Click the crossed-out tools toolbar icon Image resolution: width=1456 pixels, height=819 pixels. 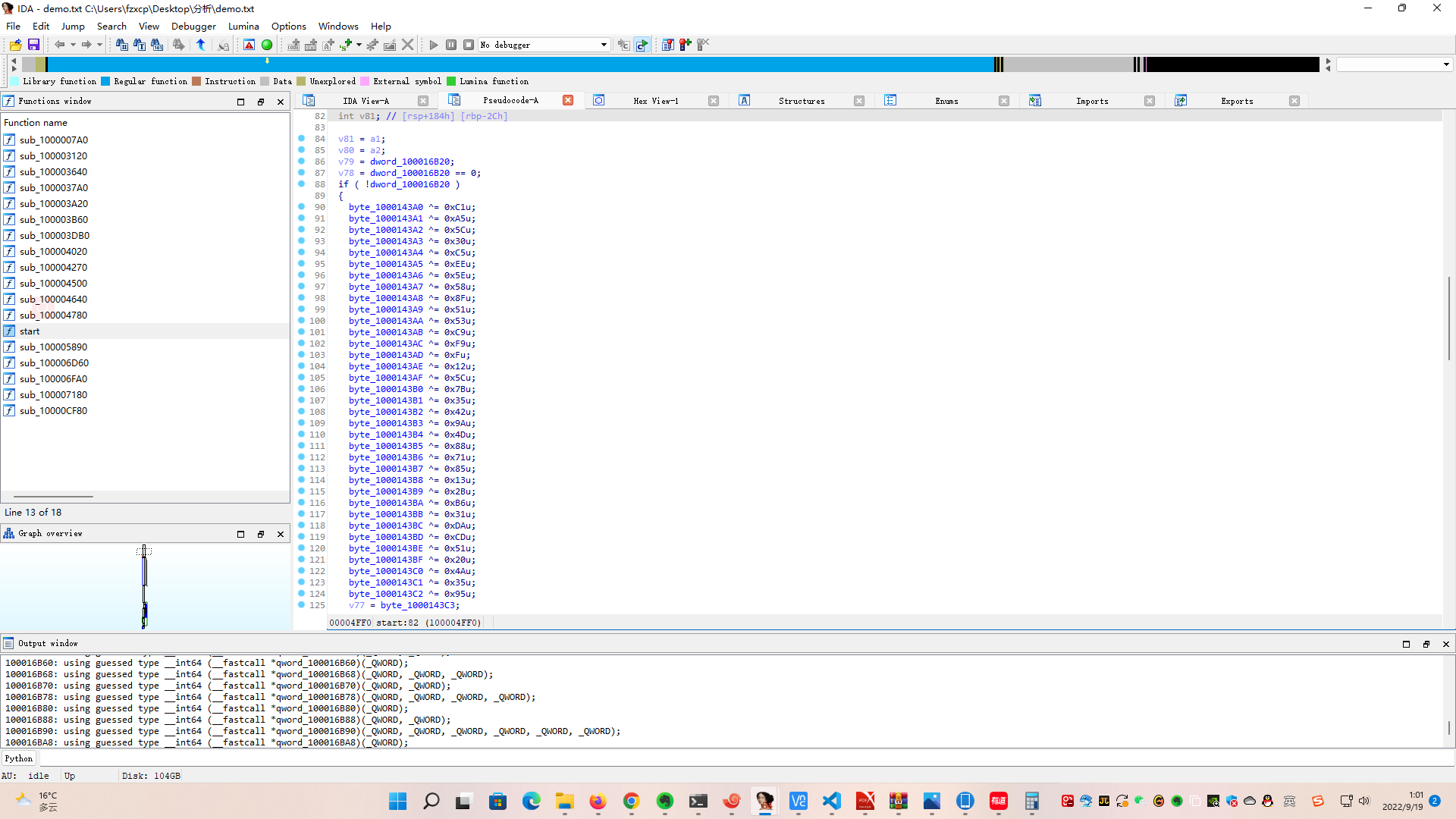(x=703, y=45)
